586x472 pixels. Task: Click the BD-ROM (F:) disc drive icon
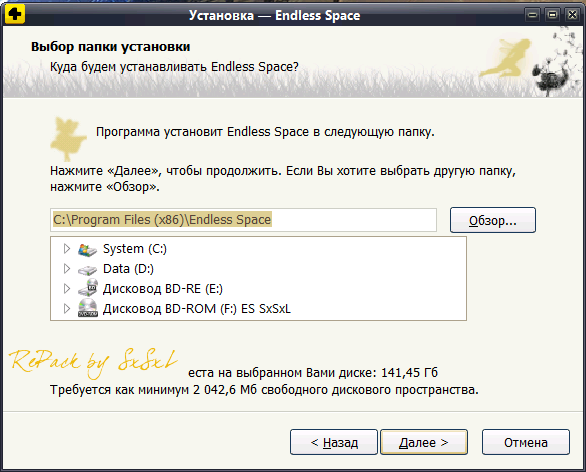coord(88,308)
